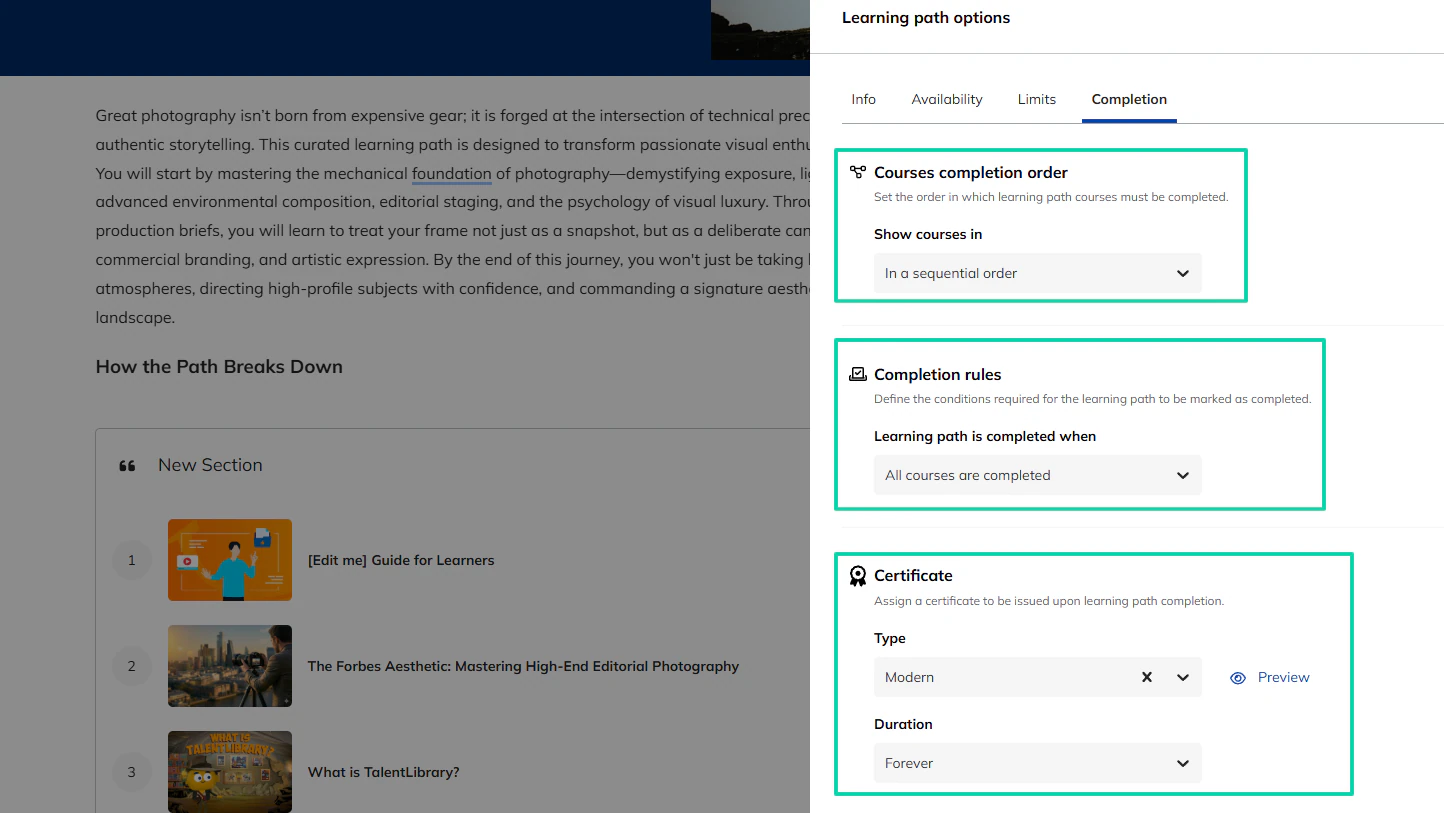
Task: Click the 'Certificate' section heading
Action: click(x=913, y=575)
